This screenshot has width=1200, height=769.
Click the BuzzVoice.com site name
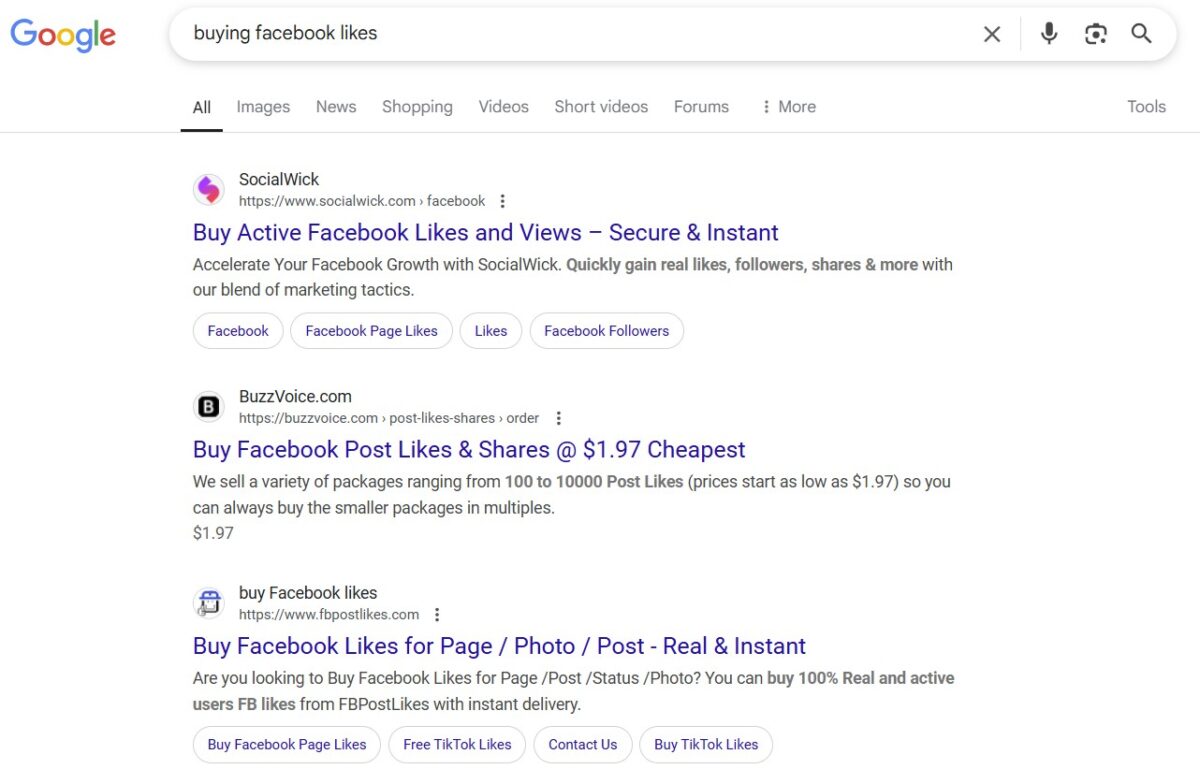(295, 397)
